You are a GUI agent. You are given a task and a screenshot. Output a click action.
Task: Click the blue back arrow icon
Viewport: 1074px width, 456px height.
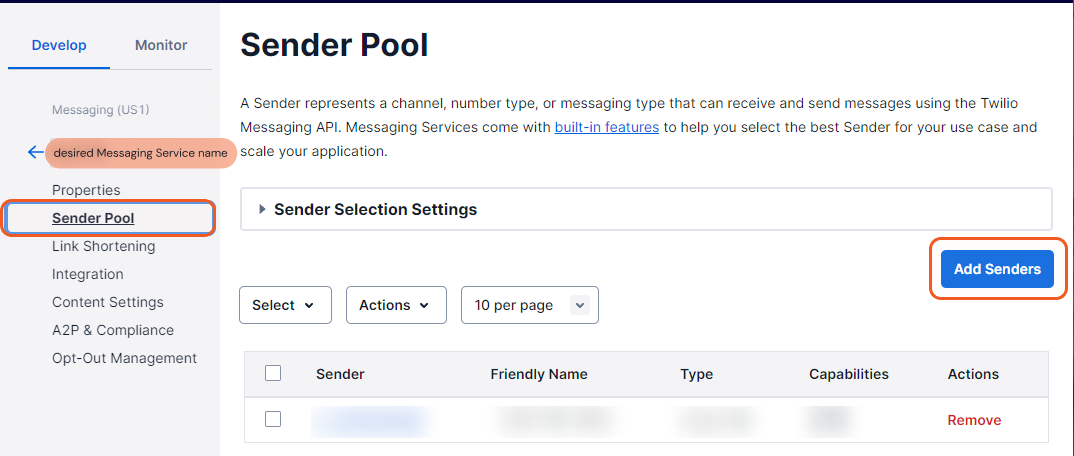36,153
